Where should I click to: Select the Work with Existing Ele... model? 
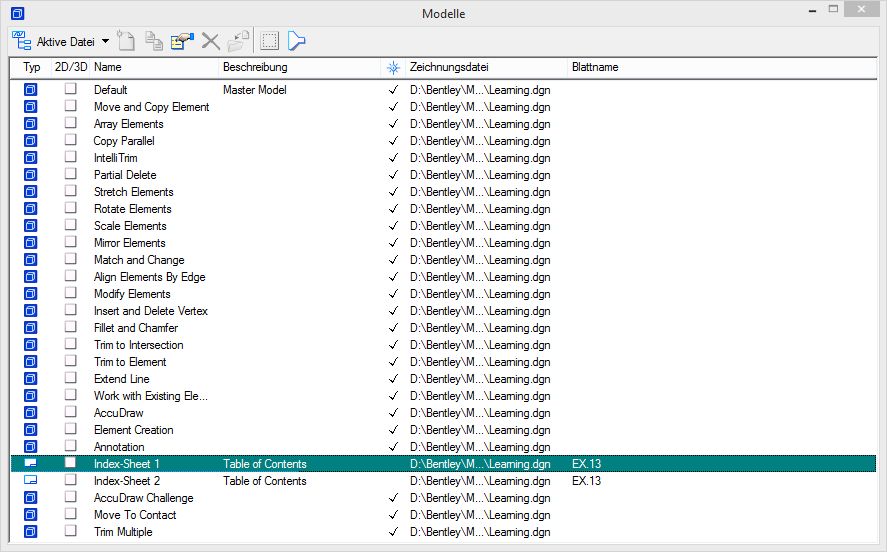[x=150, y=395]
